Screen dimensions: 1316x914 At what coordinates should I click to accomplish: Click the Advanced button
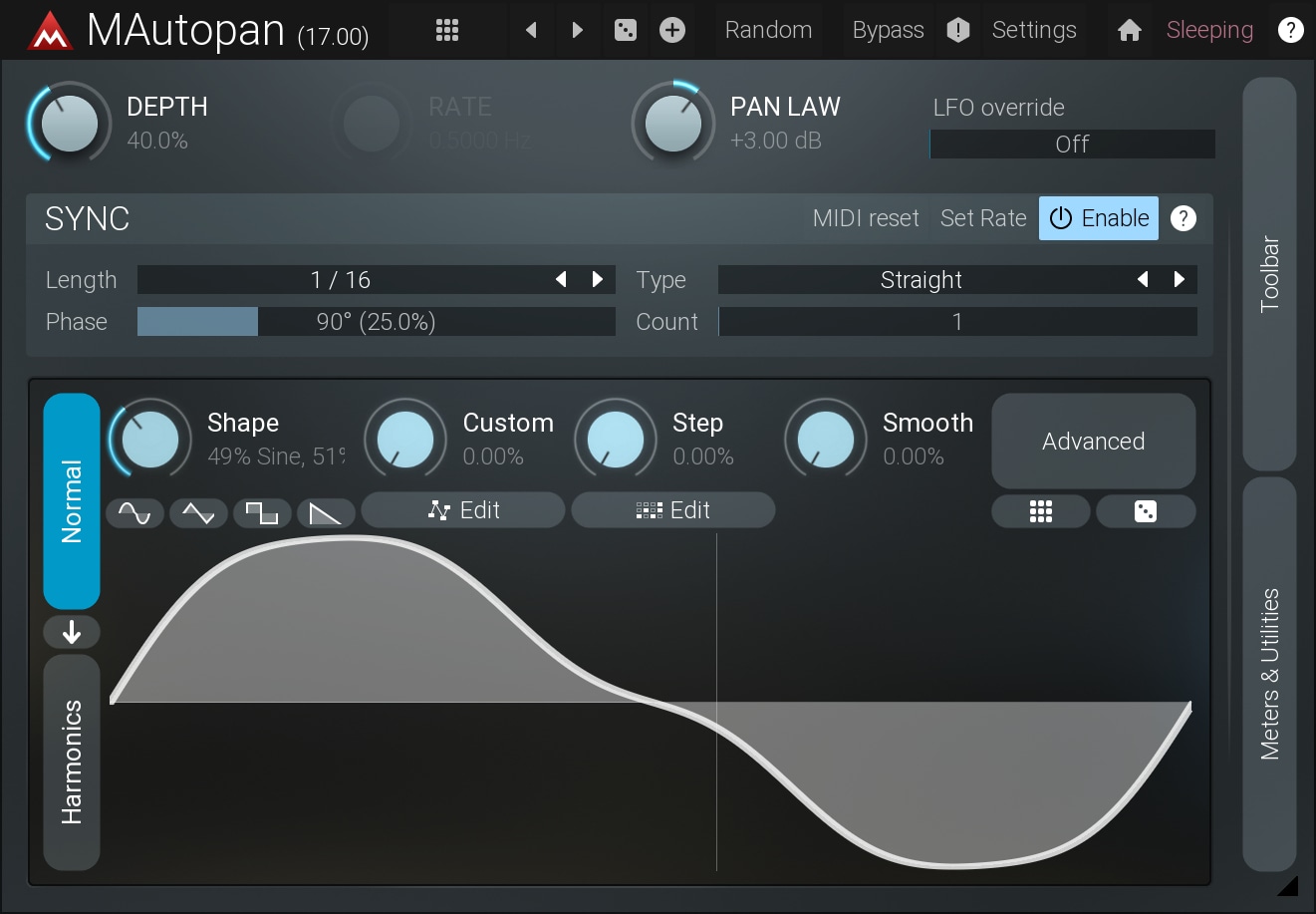click(1093, 441)
